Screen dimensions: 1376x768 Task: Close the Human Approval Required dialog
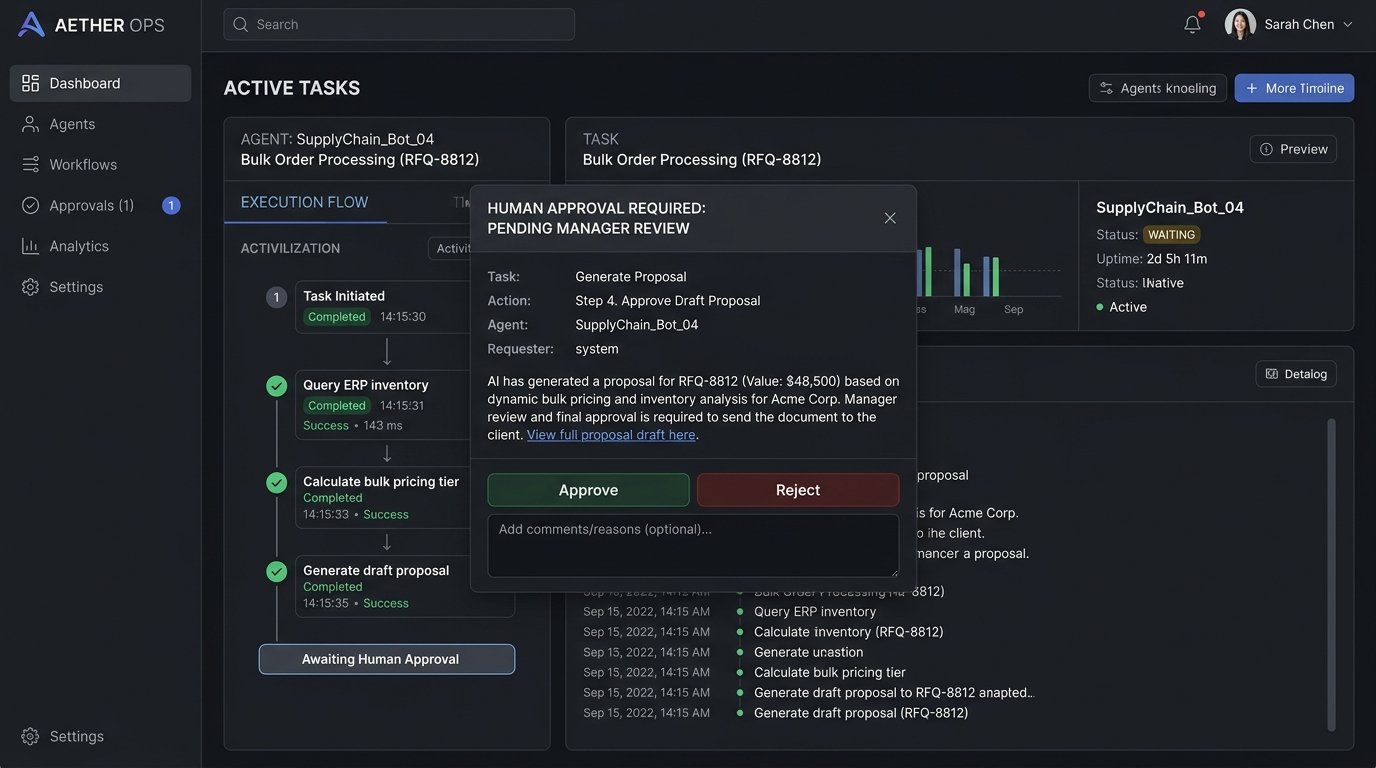click(890, 218)
